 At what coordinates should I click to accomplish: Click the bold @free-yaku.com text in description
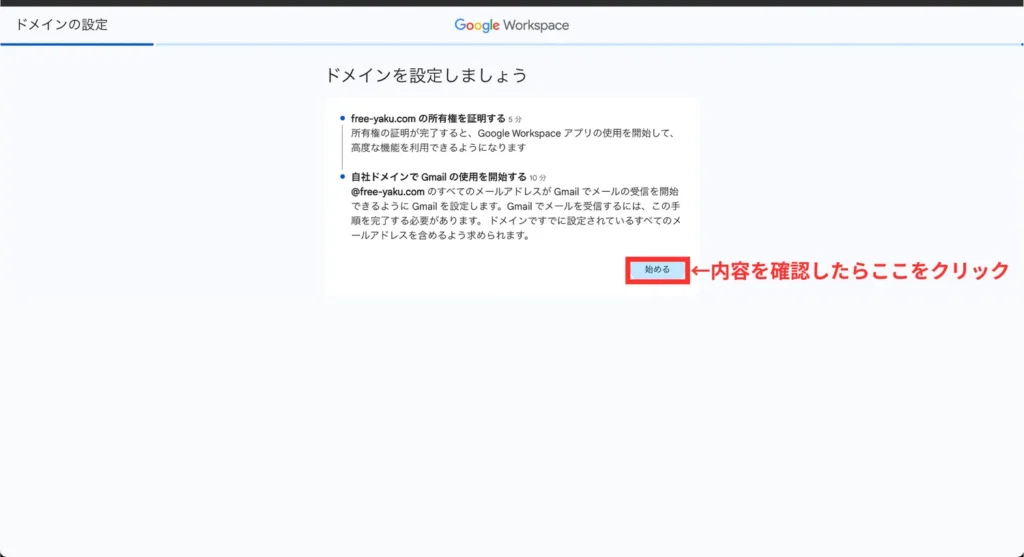(x=389, y=191)
